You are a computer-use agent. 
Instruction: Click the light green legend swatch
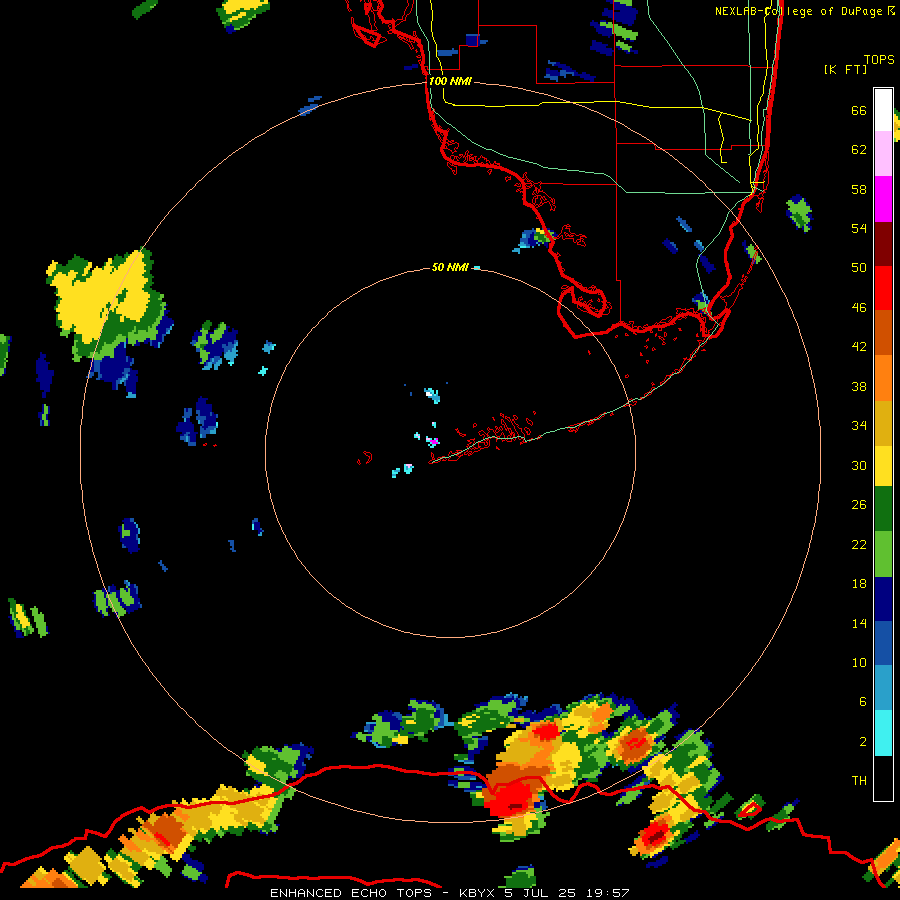pos(883,554)
